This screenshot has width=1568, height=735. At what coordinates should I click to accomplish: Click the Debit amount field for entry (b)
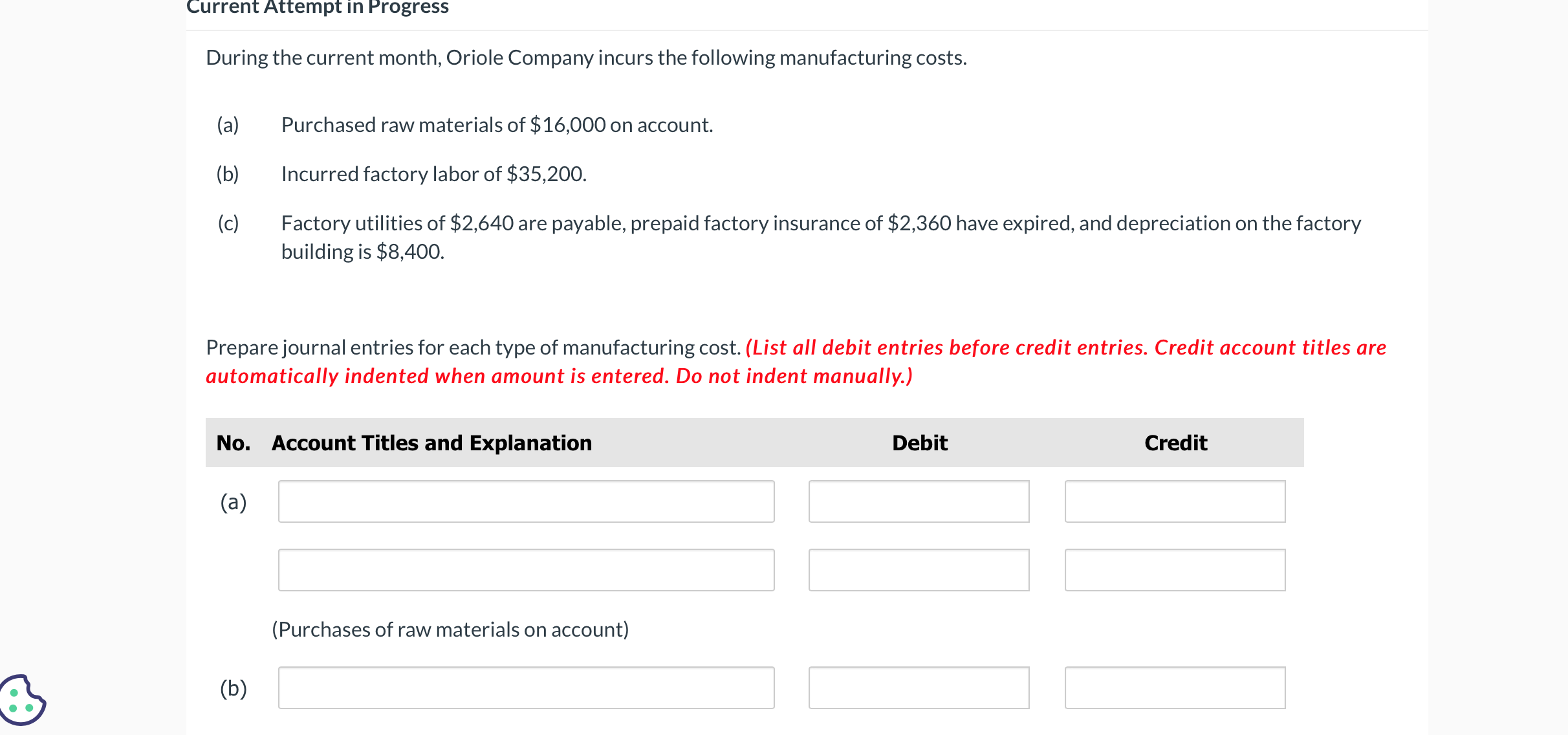click(919, 688)
